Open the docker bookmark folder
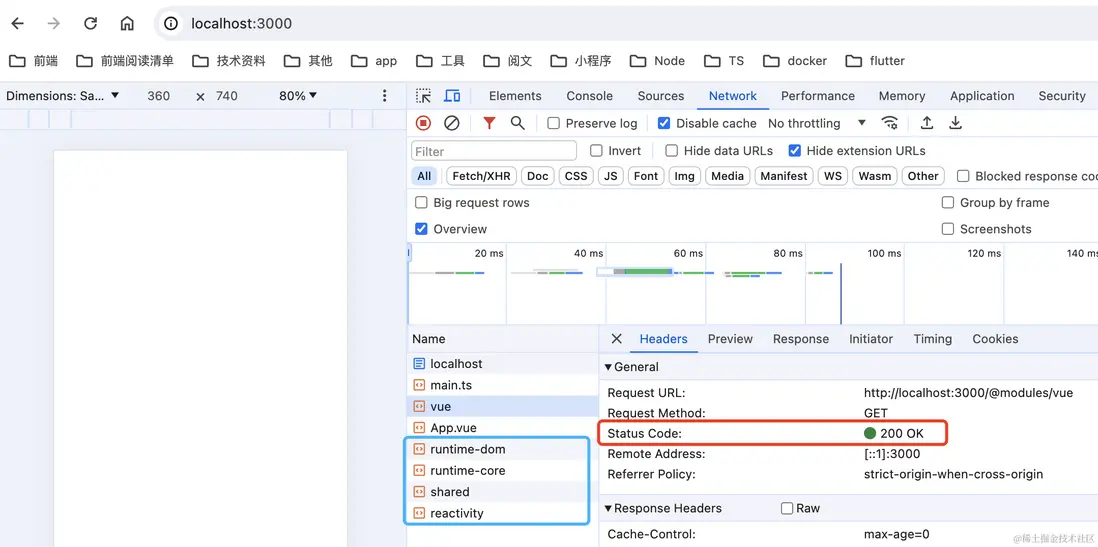 coord(795,61)
